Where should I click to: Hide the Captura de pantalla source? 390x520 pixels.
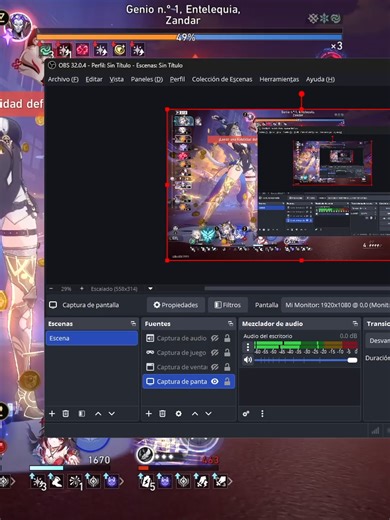pos(215,382)
